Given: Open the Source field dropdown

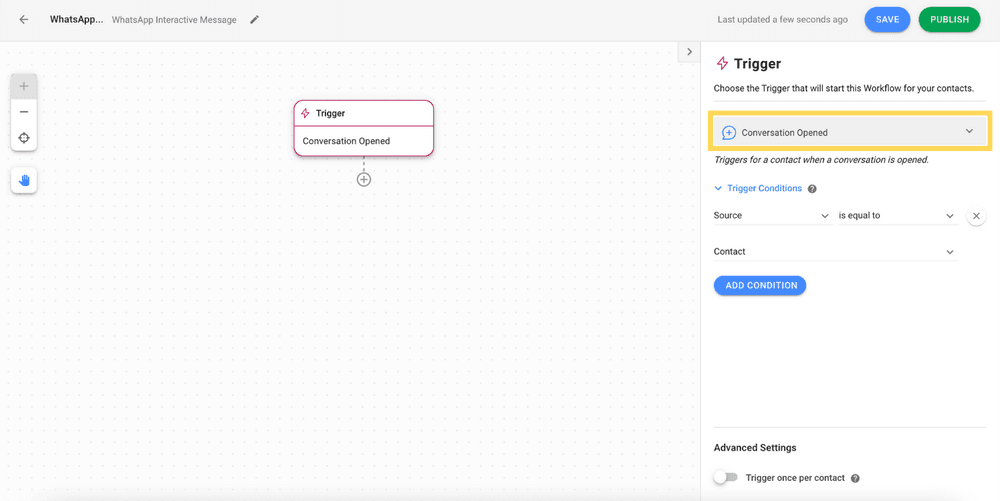Looking at the screenshot, I should click(772, 216).
